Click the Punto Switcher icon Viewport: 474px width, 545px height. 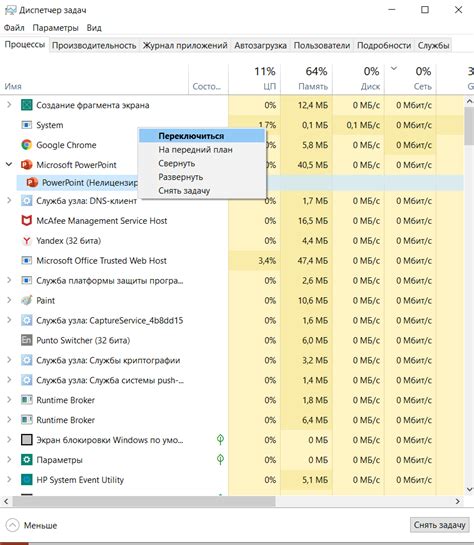(27, 340)
